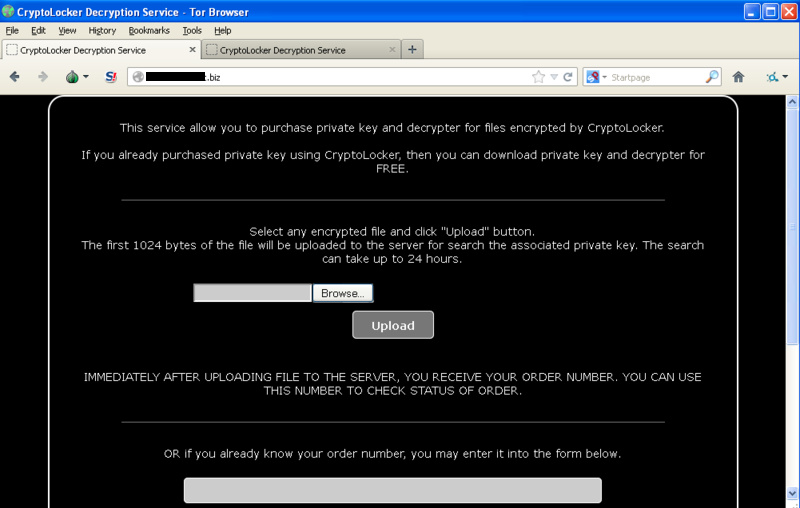Switch to the second CryptoLocker Decryption Service tab
The width and height of the screenshot is (800, 508).
click(301, 50)
